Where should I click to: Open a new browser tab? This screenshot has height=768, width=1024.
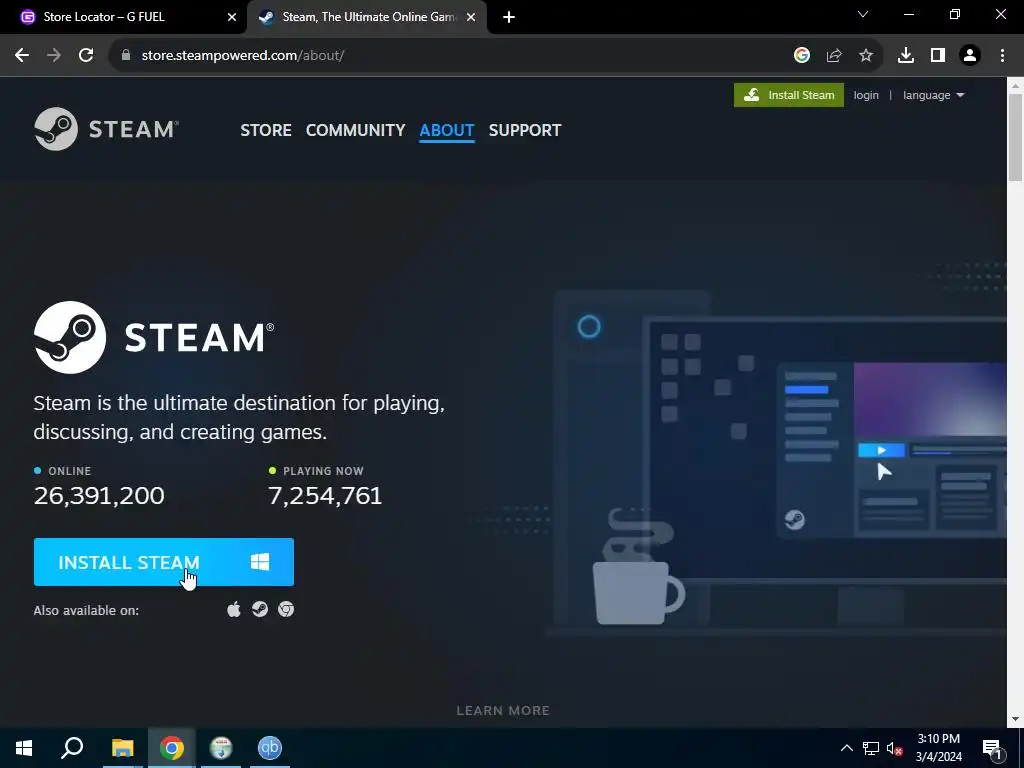(x=509, y=17)
